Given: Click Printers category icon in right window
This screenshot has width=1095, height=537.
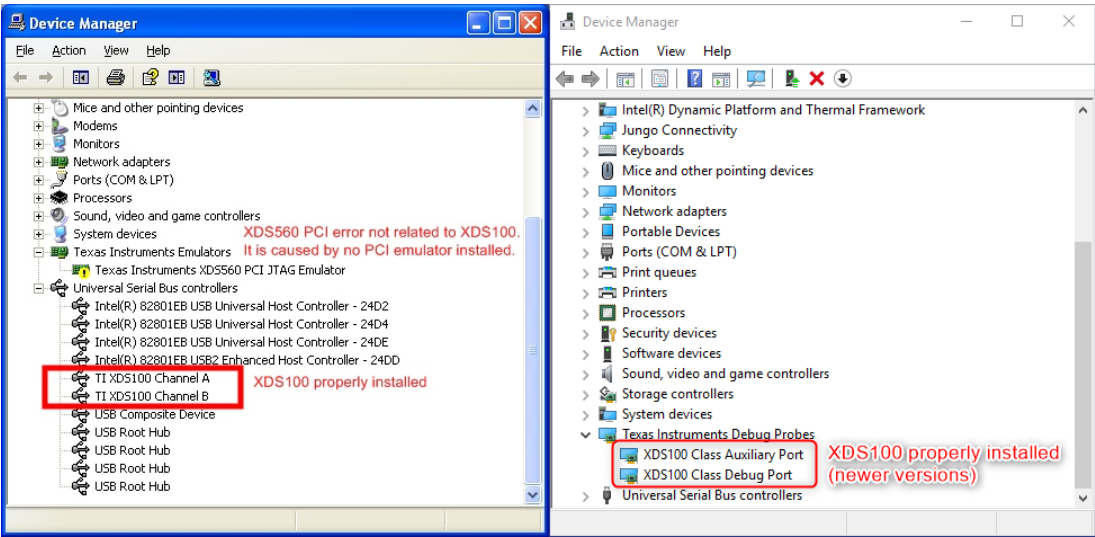Looking at the screenshot, I should [x=608, y=293].
